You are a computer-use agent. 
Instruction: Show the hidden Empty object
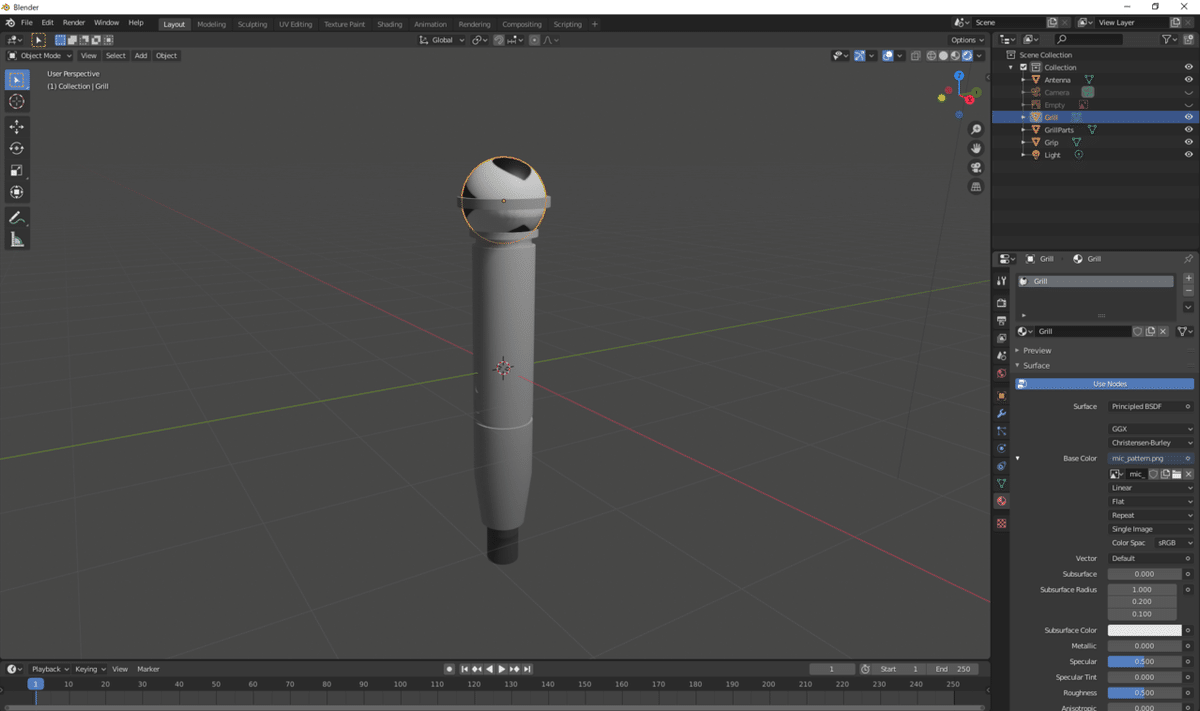1189,105
